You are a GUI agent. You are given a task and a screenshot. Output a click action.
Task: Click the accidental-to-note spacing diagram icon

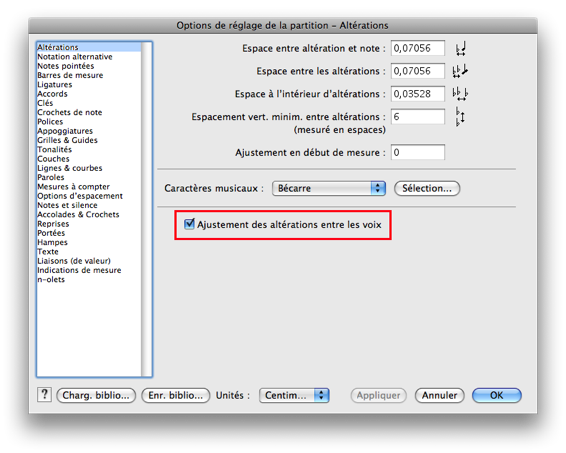[461, 48]
